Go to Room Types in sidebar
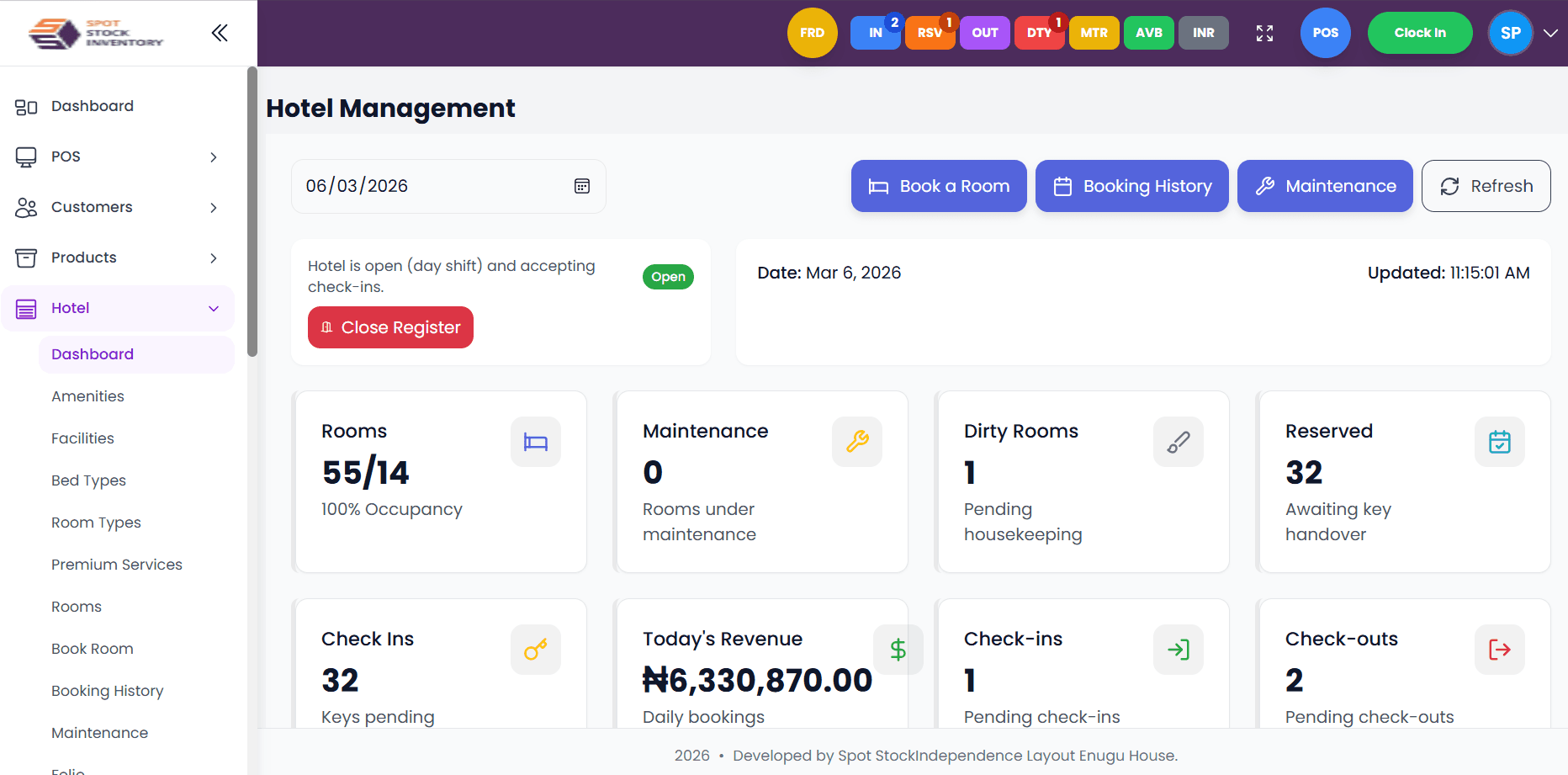 96,523
